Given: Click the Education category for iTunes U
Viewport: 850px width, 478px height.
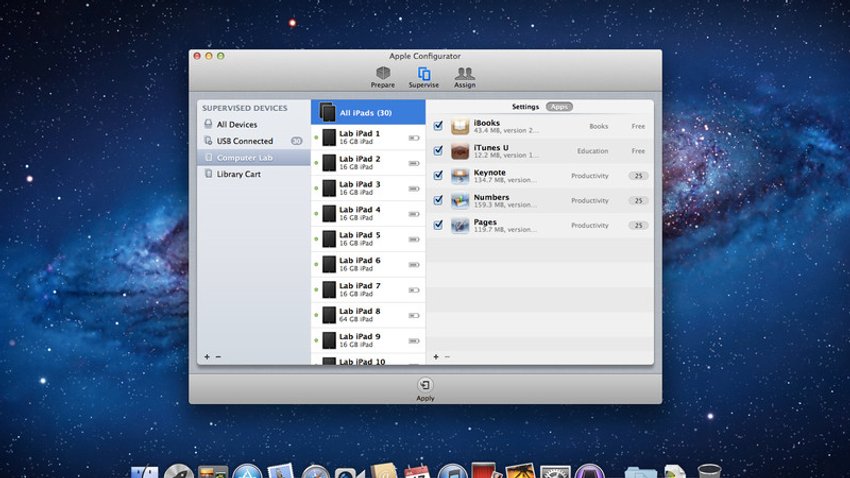Looking at the screenshot, I should pyautogui.click(x=593, y=151).
